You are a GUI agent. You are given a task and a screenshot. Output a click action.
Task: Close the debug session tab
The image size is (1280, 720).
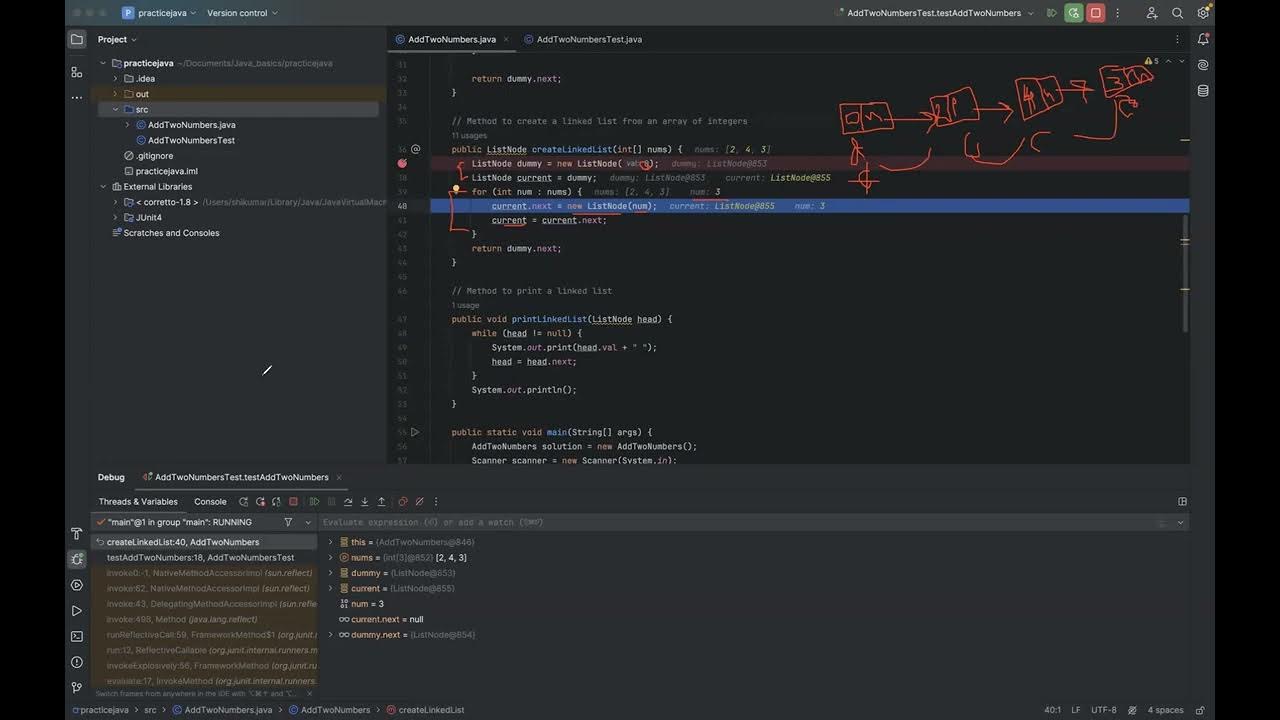pyautogui.click(x=339, y=477)
